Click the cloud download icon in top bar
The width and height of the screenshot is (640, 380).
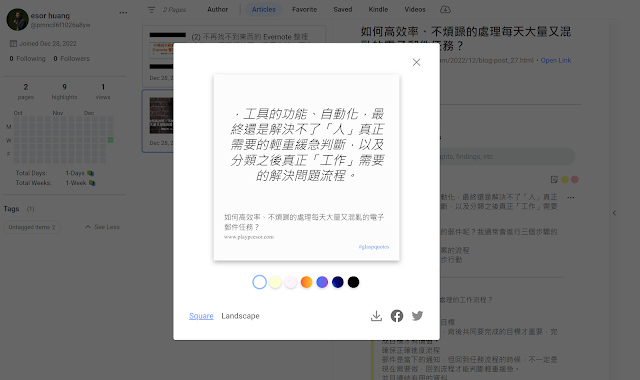pyautogui.click(x=445, y=9)
